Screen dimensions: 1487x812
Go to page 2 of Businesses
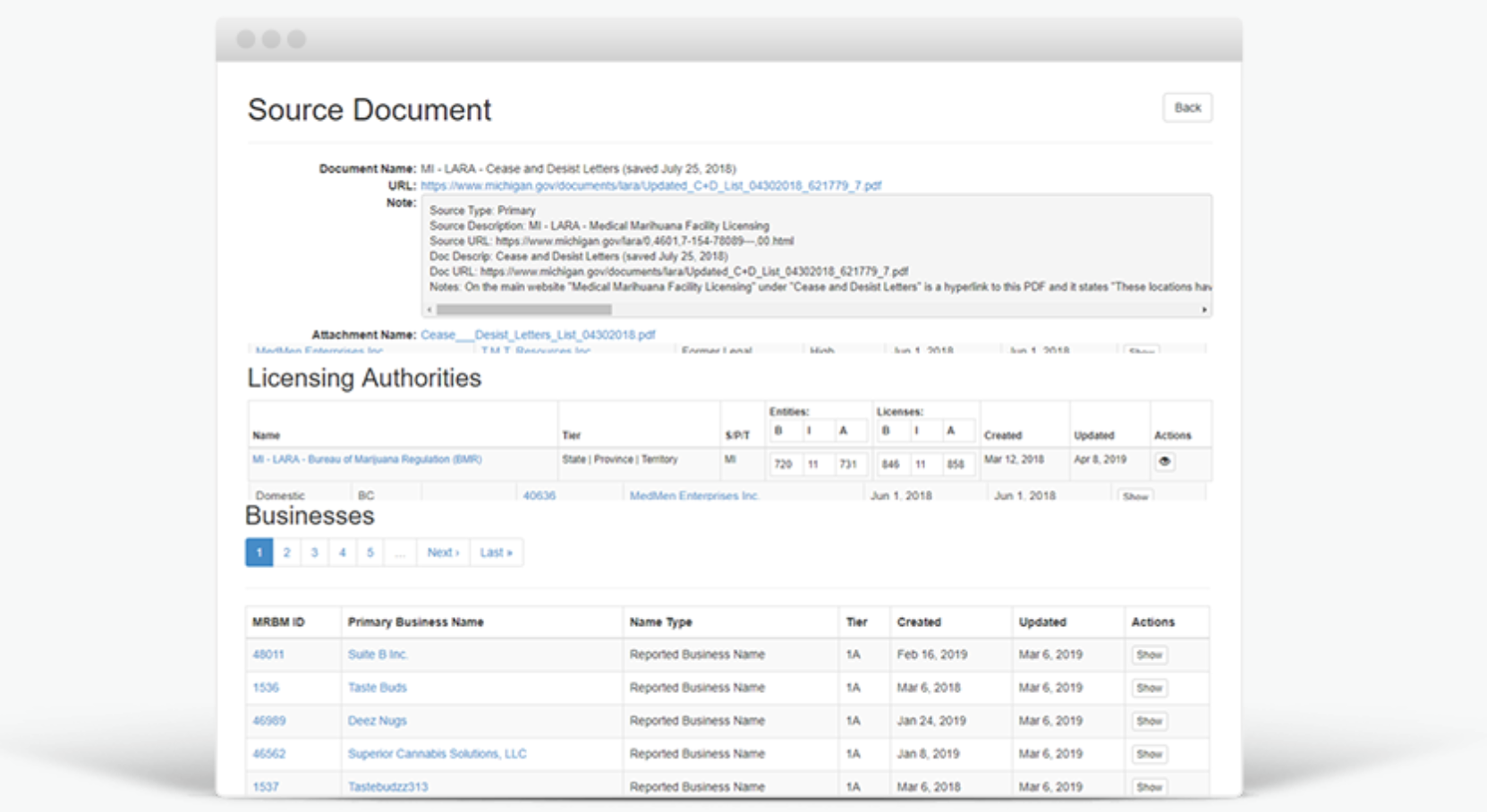coord(286,553)
